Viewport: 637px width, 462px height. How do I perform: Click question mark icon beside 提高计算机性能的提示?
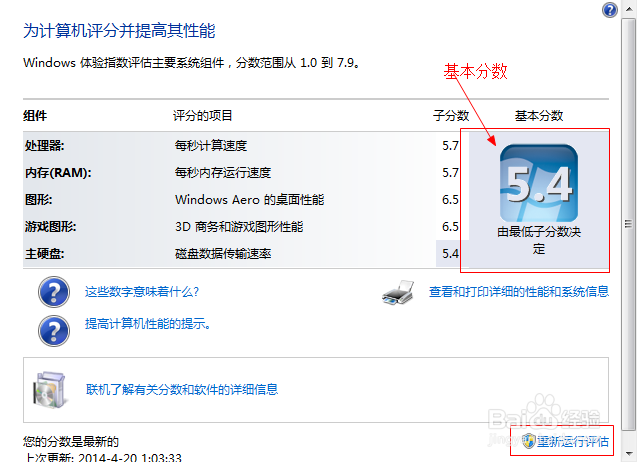pos(54,331)
